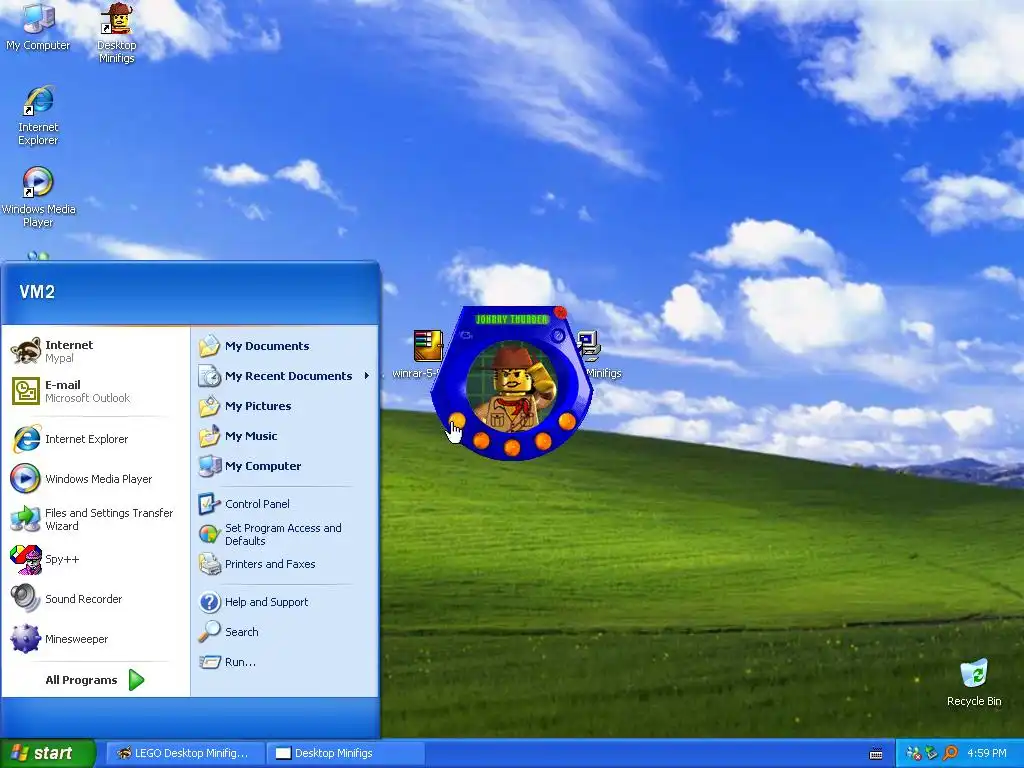
Task: Open Sound Recorder from Start menu
Action: tap(95, 599)
